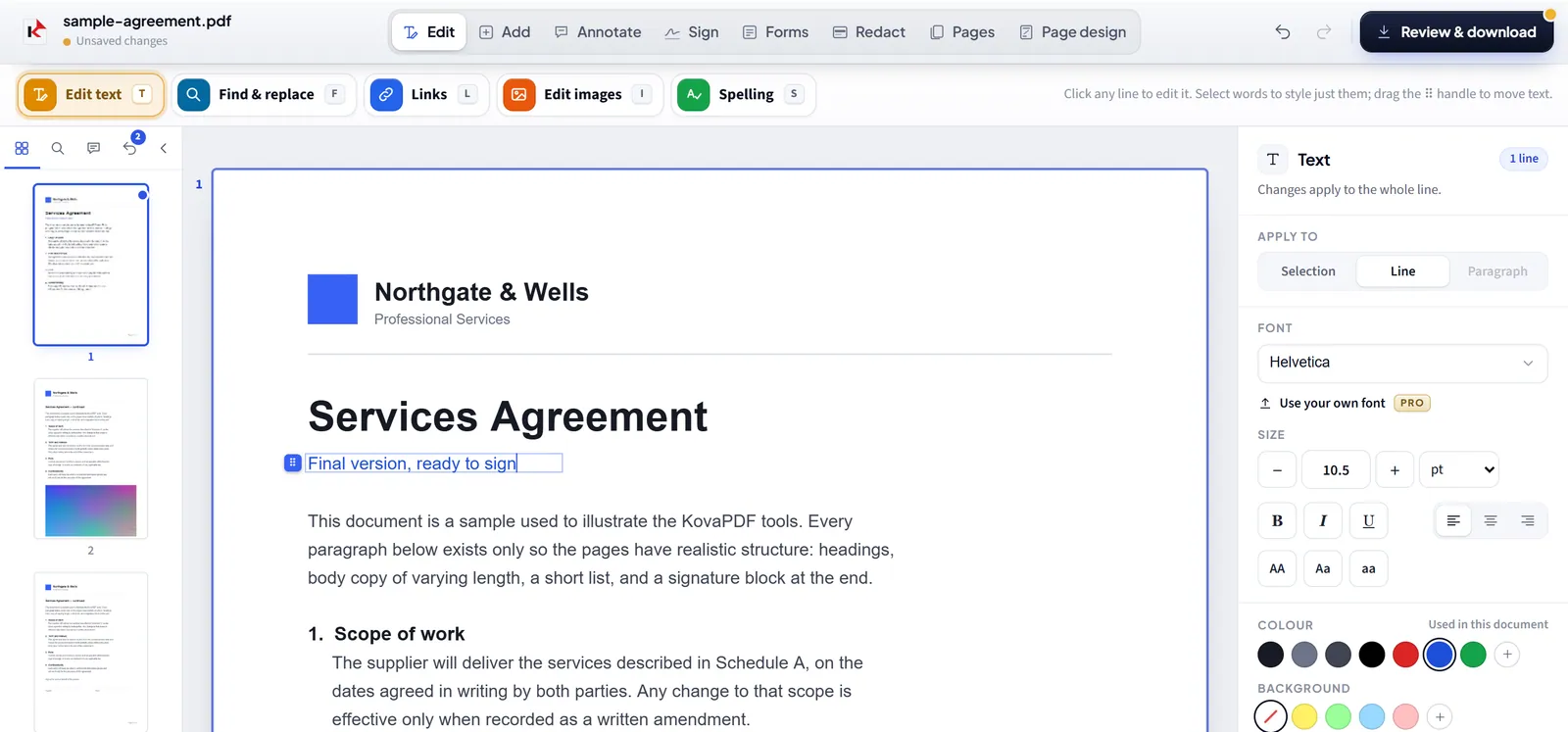Undo the last change
Screen dimensions: 1568x732
click(1283, 32)
